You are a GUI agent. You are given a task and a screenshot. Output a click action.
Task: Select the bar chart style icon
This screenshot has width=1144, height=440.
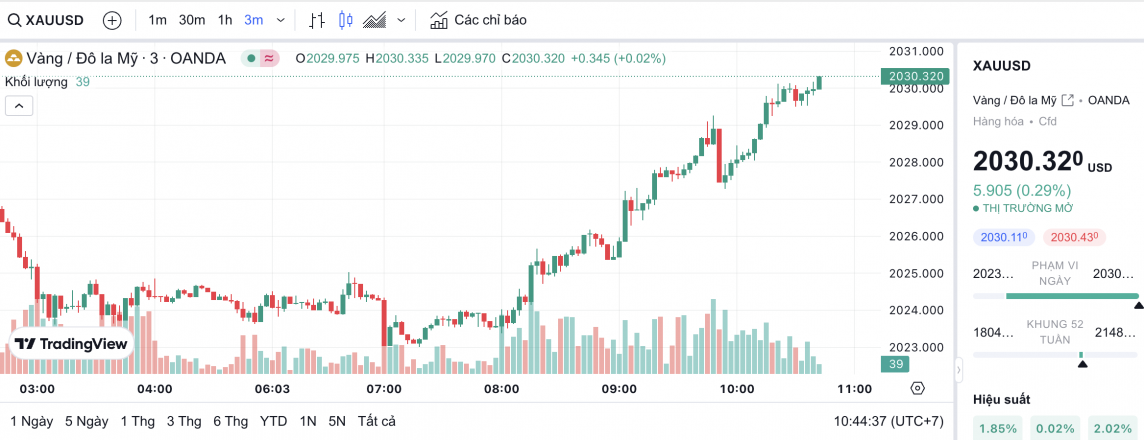[x=317, y=20]
